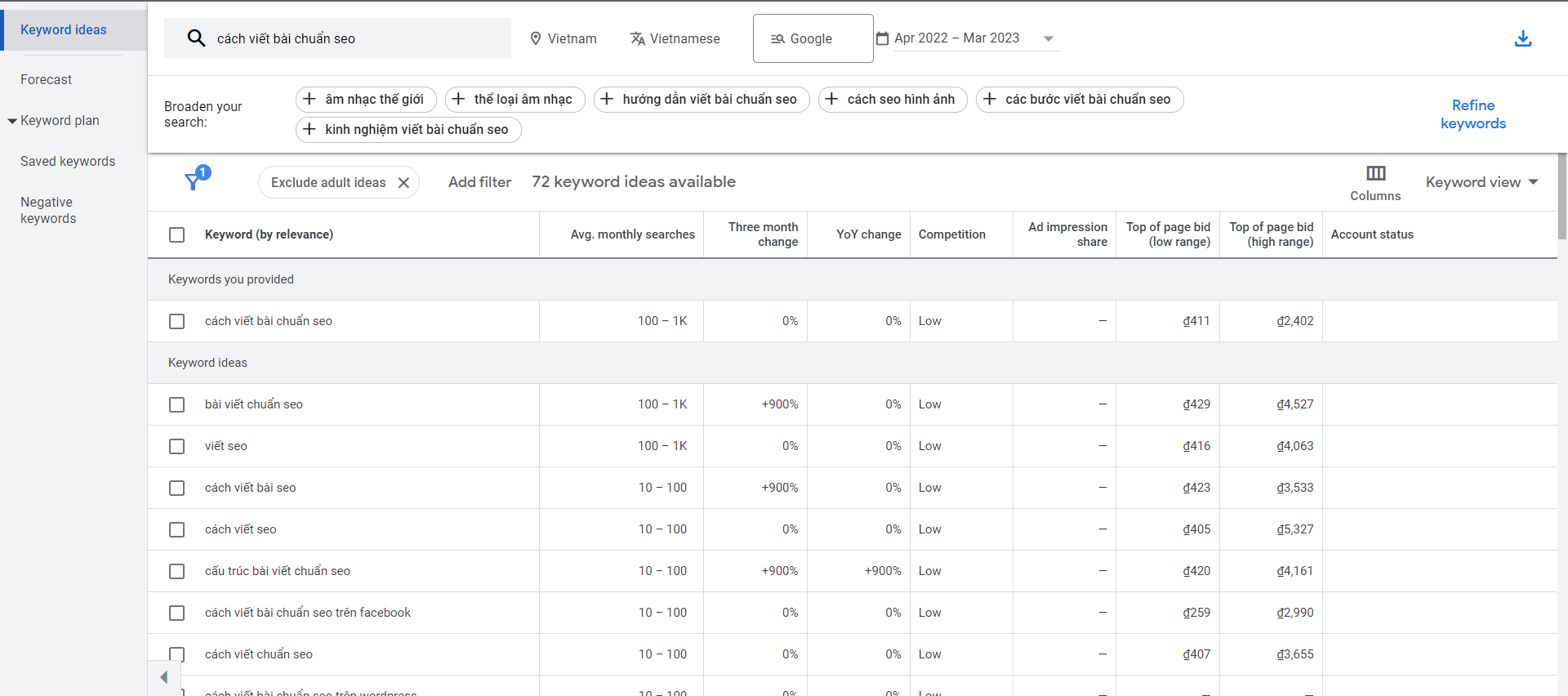Image resolution: width=1568 pixels, height=696 pixels.
Task: Click the Account status column header
Action: (1372, 234)
